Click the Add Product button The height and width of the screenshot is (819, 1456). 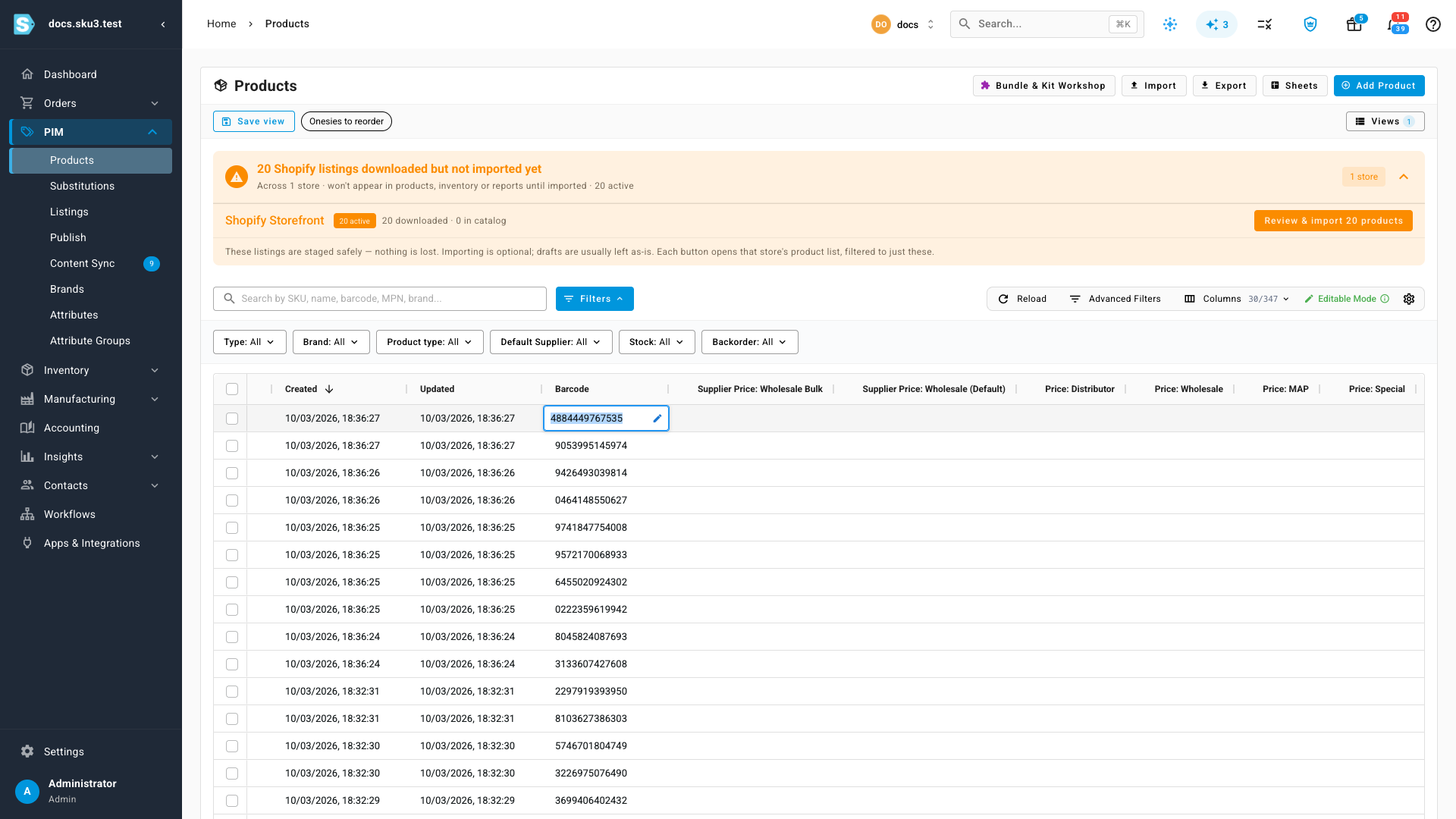click(x=1379, y=86)
